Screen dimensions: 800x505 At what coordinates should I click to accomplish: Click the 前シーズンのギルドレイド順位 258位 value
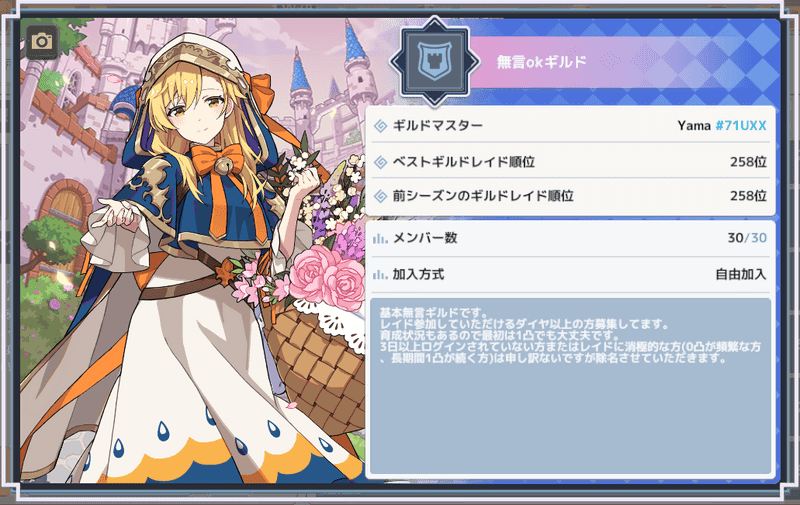pyautogui.click(x=748, y=196)
